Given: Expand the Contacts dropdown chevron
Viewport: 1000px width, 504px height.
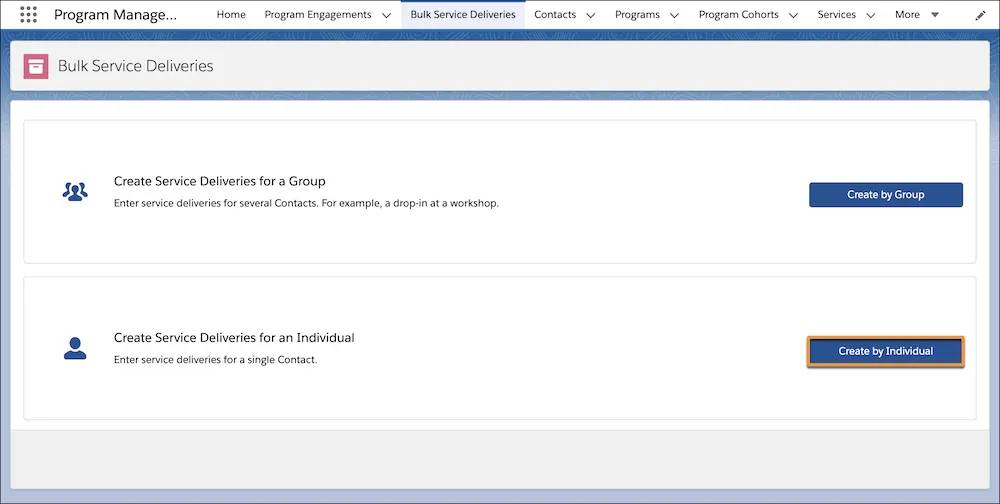Looking at the screenshot, I should tap(591, 15).
